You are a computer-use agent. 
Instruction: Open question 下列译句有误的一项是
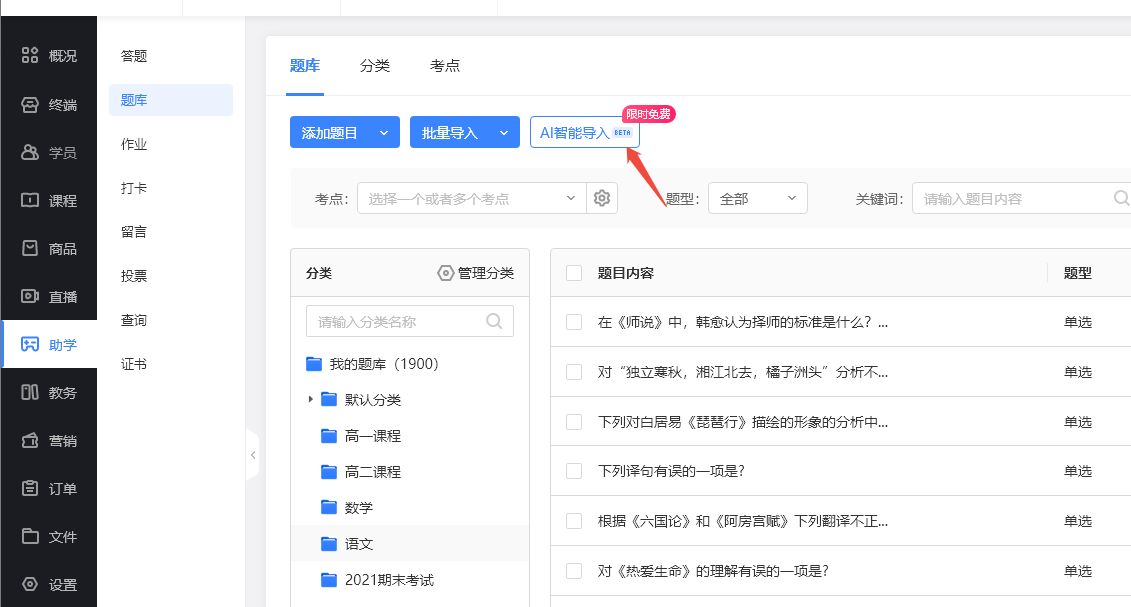pyautogui.click(x=671, y=471)
